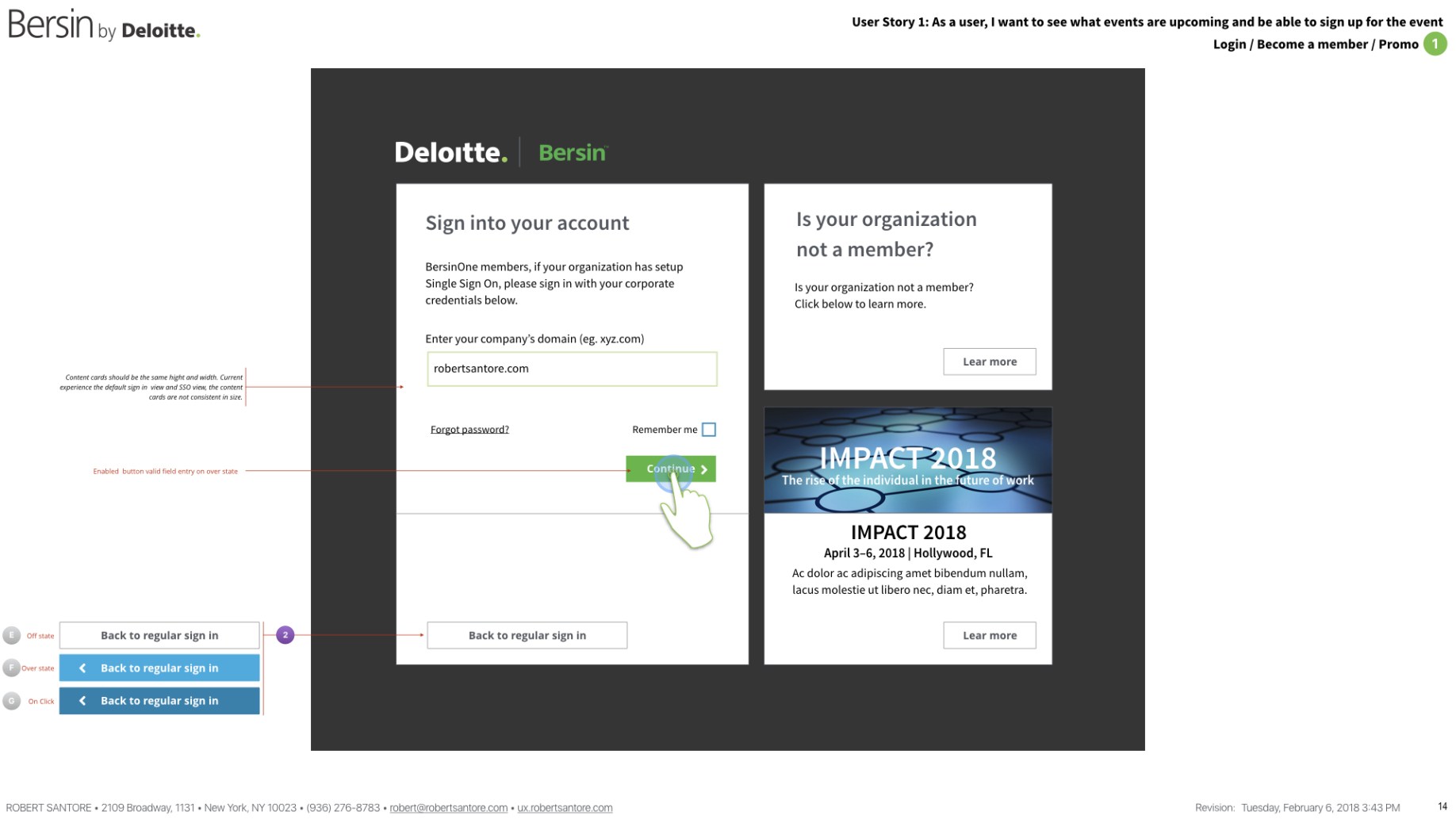Select the Sign into your account heading
Image resolution: width=1456 pixels, height=819 pixels.
(x=527, y=223)
